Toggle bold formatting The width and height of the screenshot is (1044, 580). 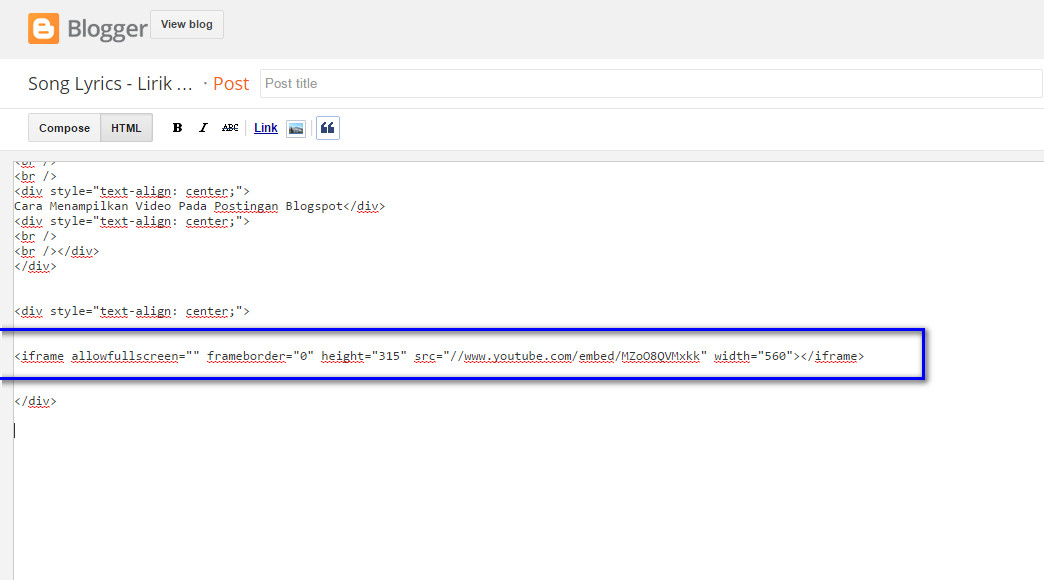[x=177, y=128]
